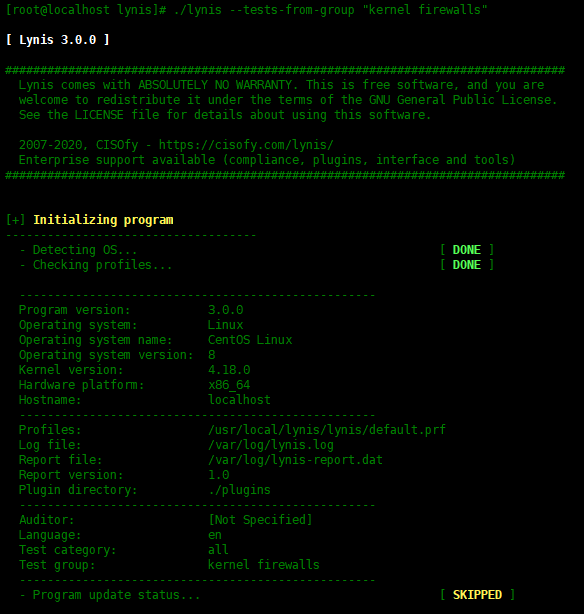This screenshot has width=584, height=614.
Task: Click the Test group value kernel firewalls
Action: 264,565
